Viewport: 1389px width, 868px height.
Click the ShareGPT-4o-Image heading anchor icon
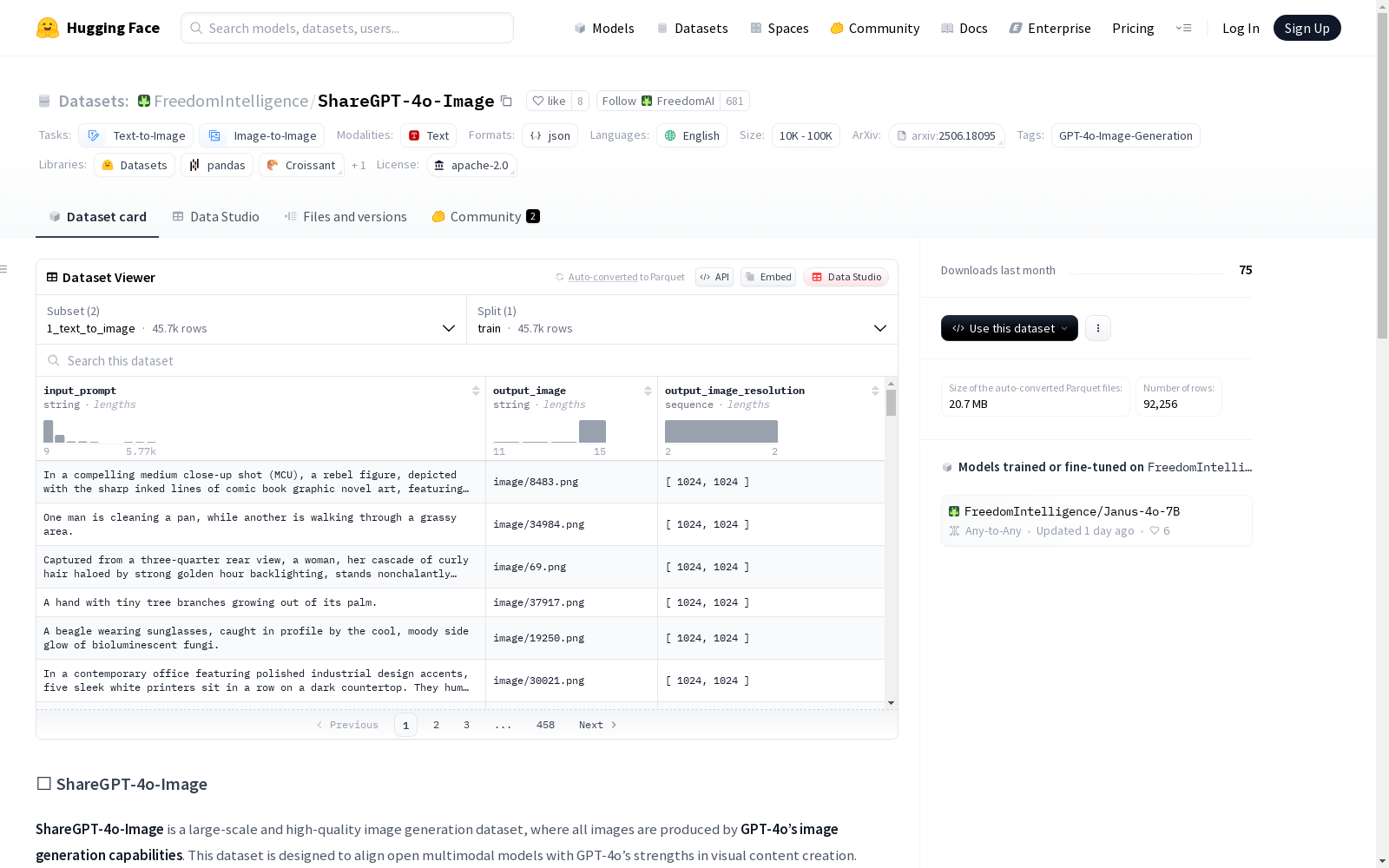tap(43, 784)
